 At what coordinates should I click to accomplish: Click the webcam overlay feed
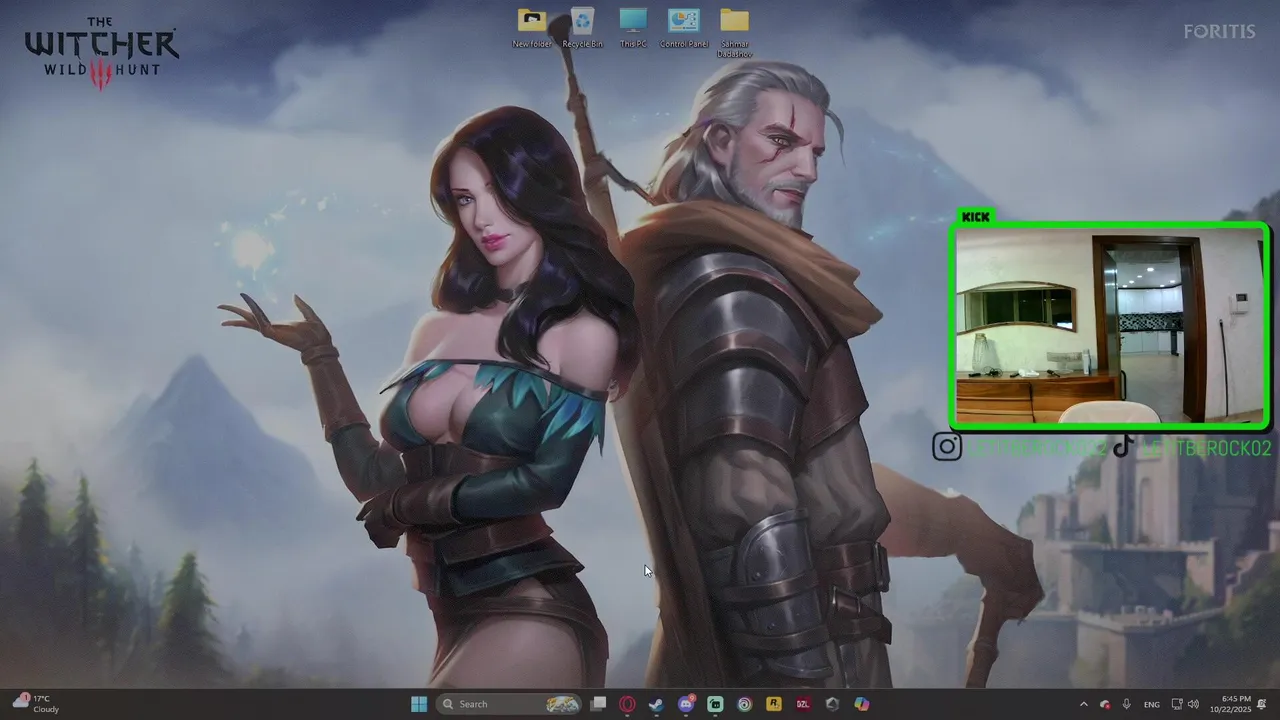pos(1110,326)
